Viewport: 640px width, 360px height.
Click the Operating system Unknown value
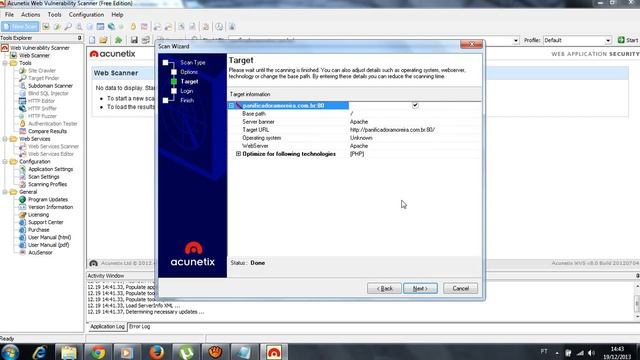(361, 138)
